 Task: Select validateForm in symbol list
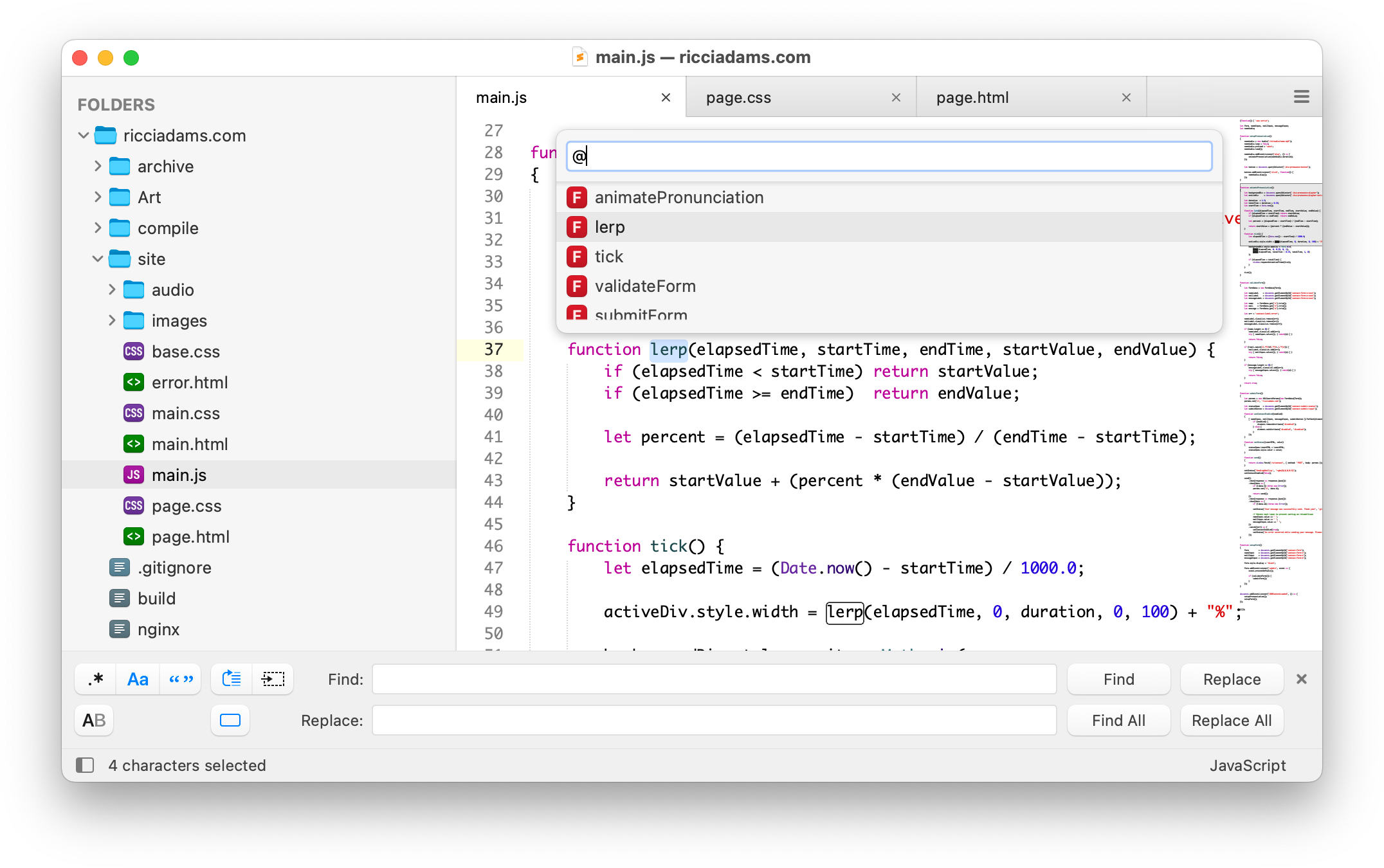645,286
